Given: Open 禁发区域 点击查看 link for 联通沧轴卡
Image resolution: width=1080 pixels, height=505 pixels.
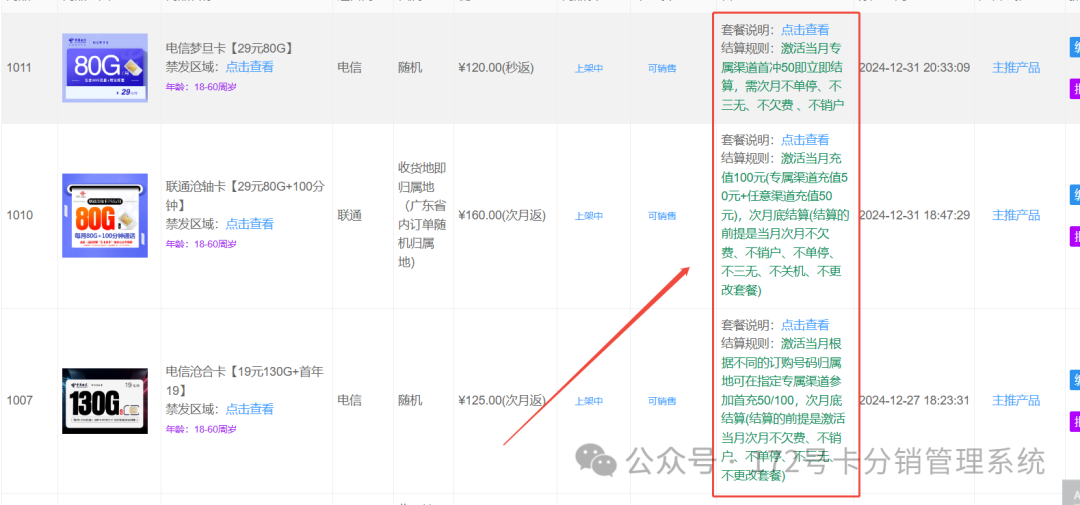Looking at the screenshot, I should coord(249,224).
